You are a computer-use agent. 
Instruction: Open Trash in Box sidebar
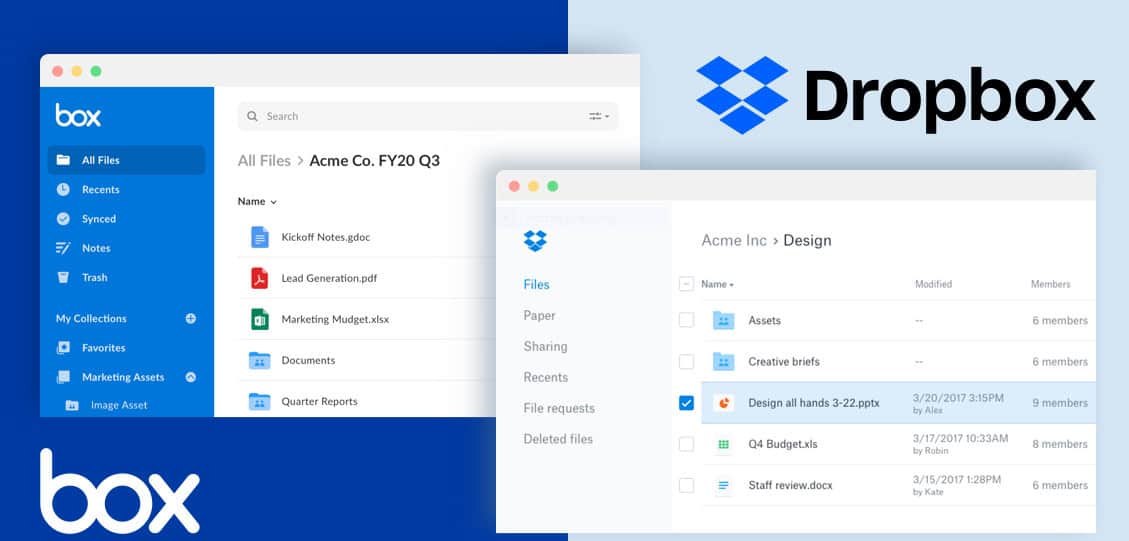click(x=94, y=277)
